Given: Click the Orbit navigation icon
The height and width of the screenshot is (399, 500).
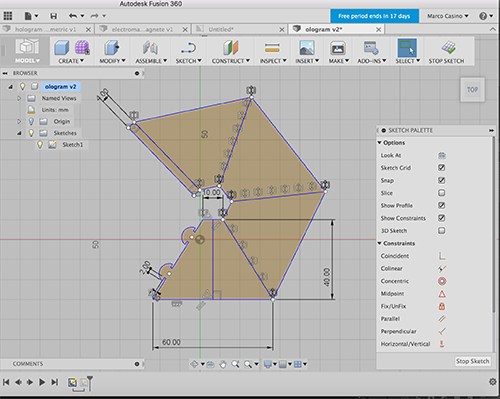Looking at the screenshot, I should pyautogui.click(x=194, y=364).
